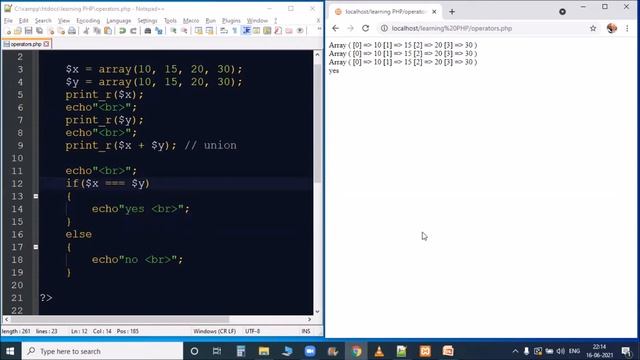Open Zoom app from taskbar
This screenshot has width=640, height=360.
tap(310, 351)
